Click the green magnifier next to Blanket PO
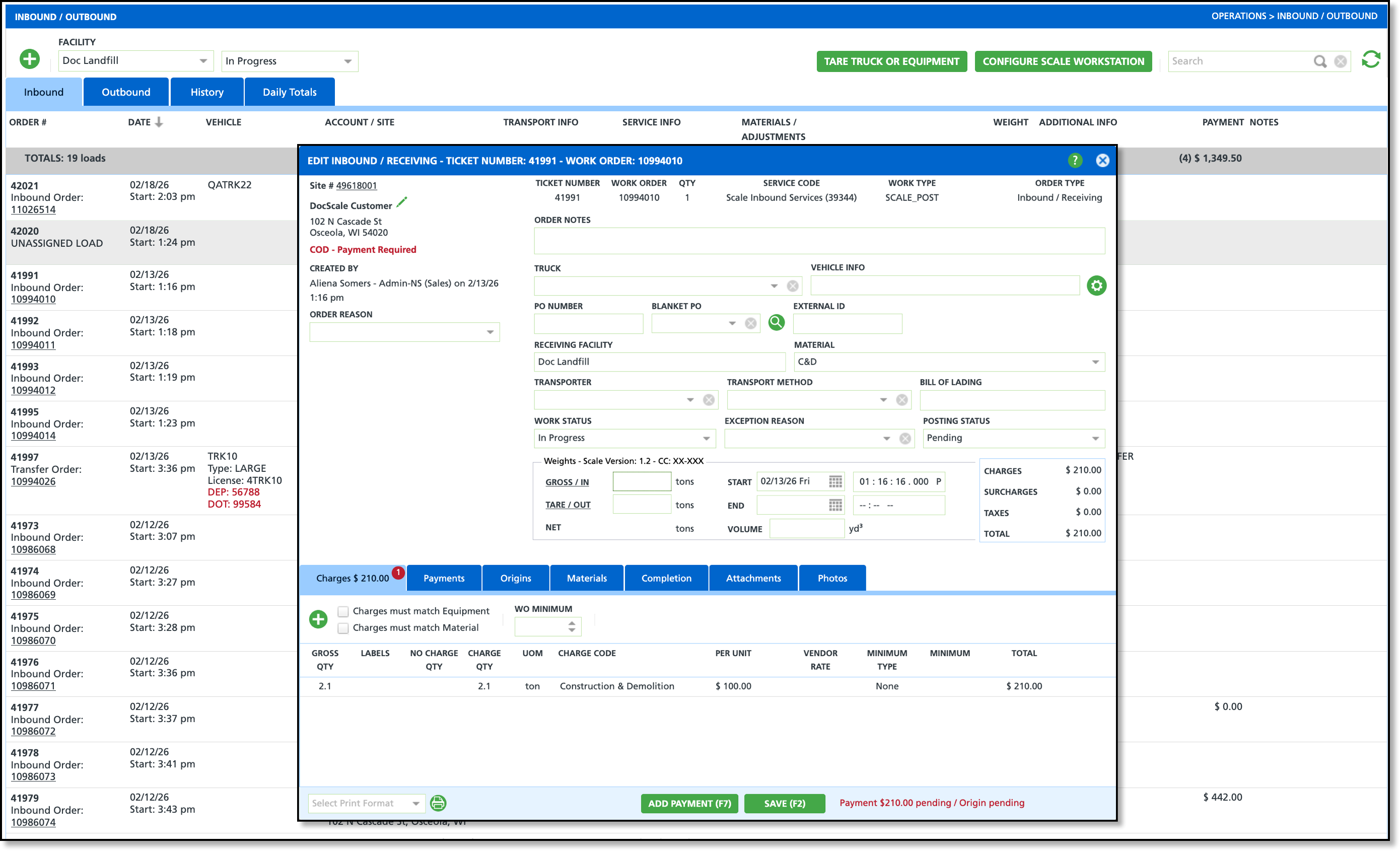The width and height of the screenshot is (1400, 851). coord(776,323)
